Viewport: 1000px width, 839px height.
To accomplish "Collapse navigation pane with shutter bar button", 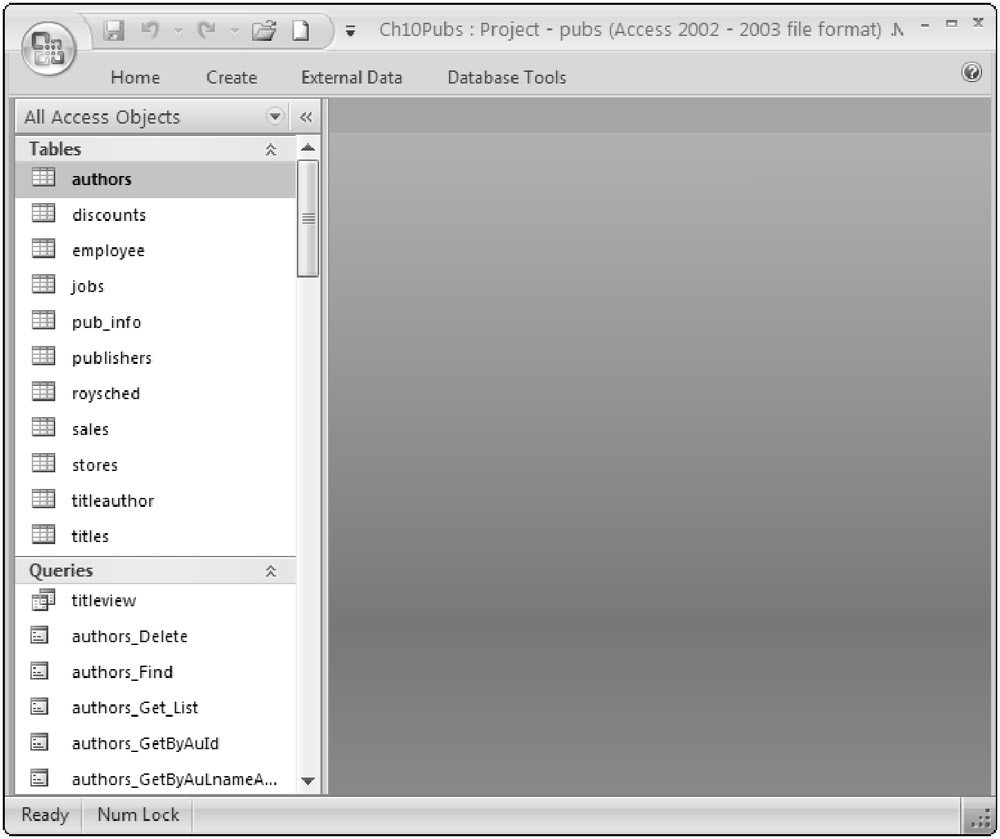I will coord(307,117).
